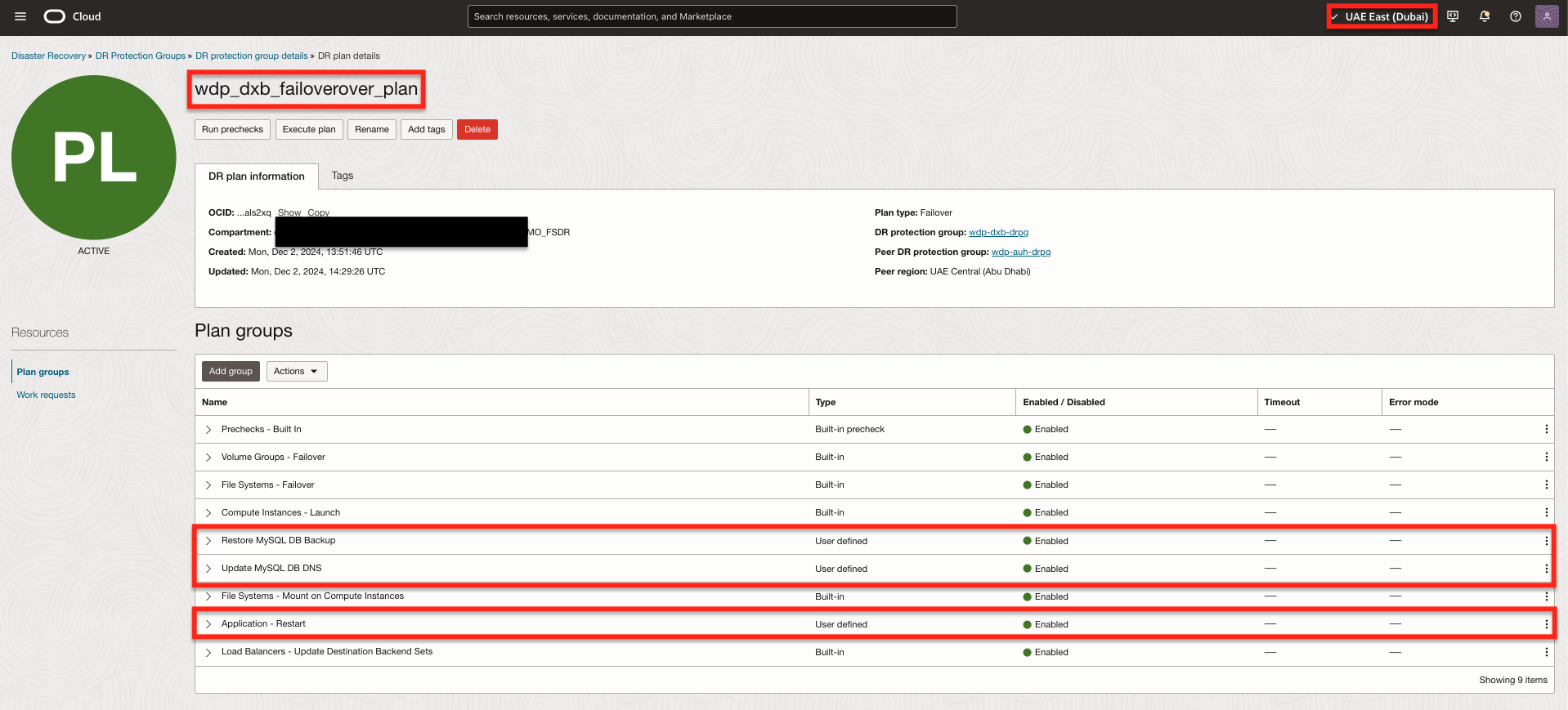
Task: Delete the DR plan
Action: pyautogui.click(x=477, y=130)
